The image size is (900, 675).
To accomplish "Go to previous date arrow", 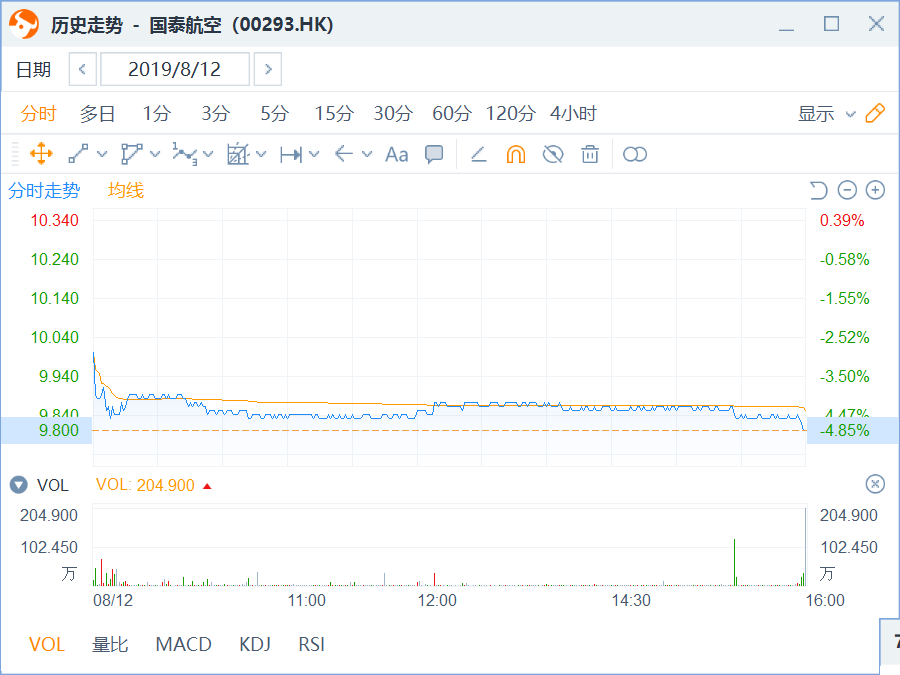I will 83,69.
